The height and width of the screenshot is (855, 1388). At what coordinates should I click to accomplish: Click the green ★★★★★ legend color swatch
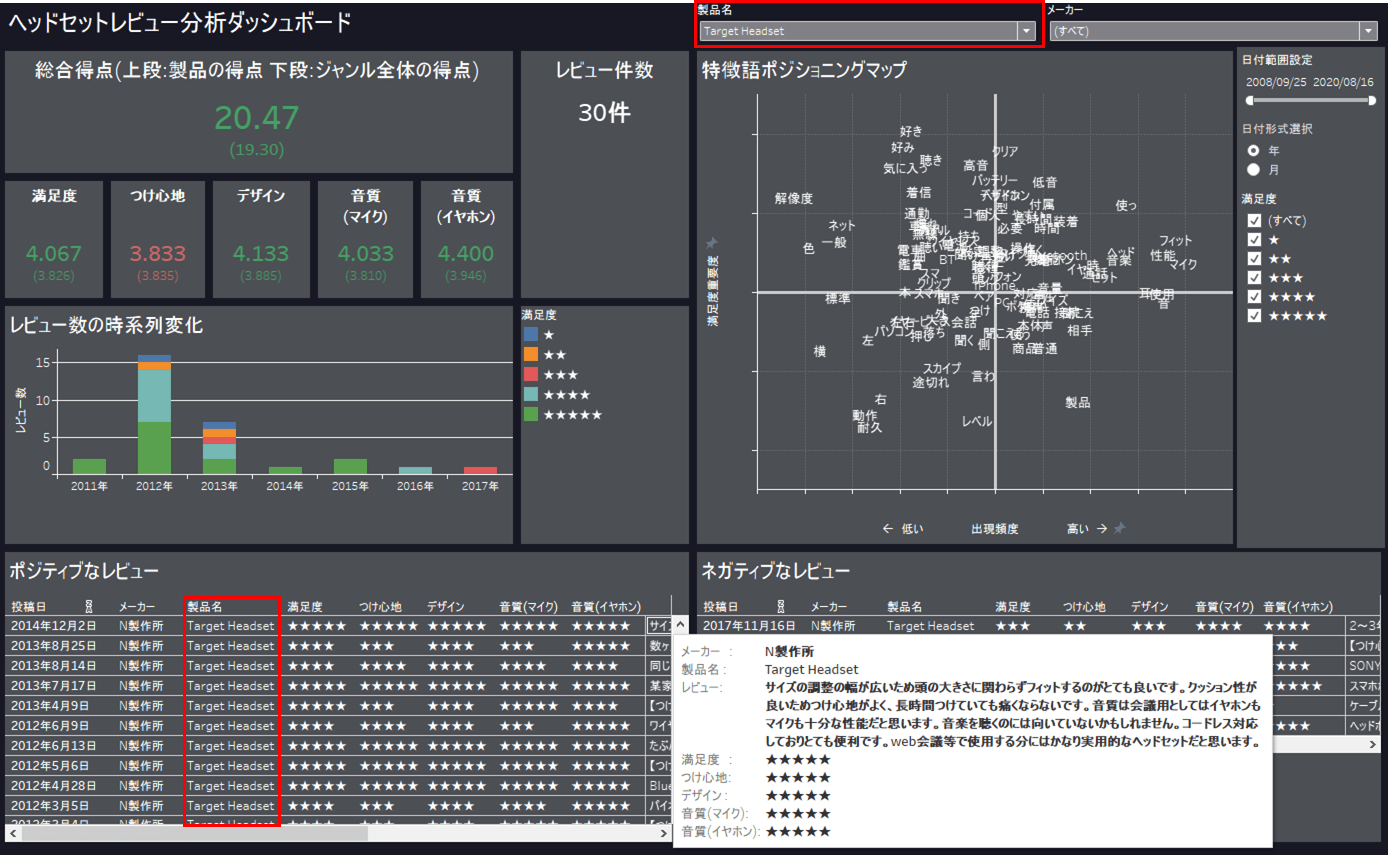[531, 414]
